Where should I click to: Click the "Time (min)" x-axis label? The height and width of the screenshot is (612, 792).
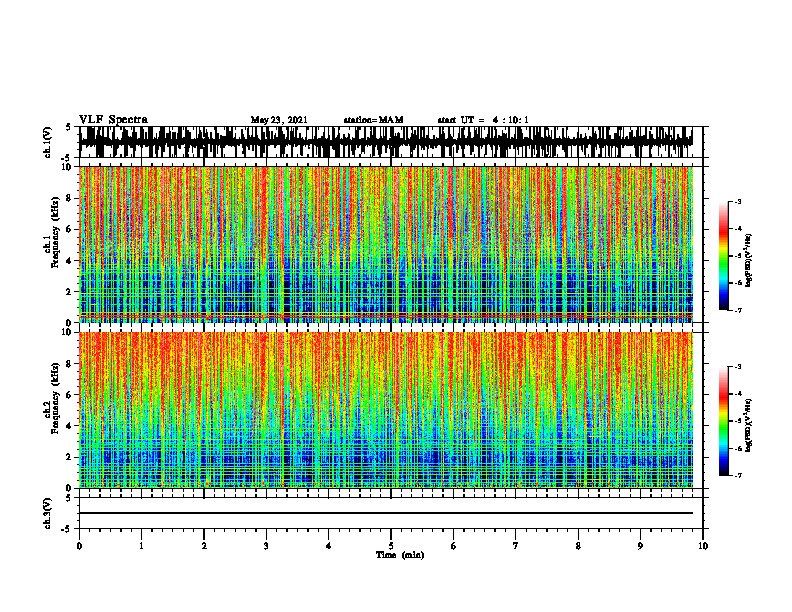400,555
